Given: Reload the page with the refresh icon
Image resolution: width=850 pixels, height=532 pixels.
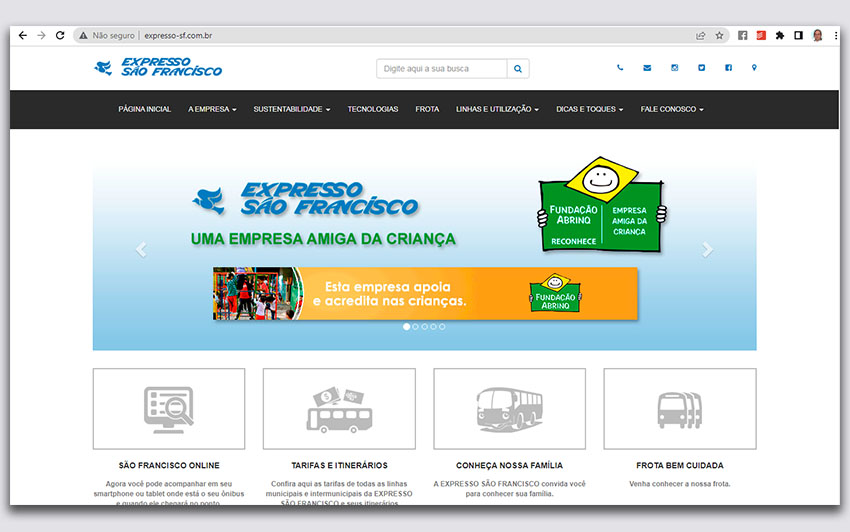Looking at the screenshot, I should (60, 35).
